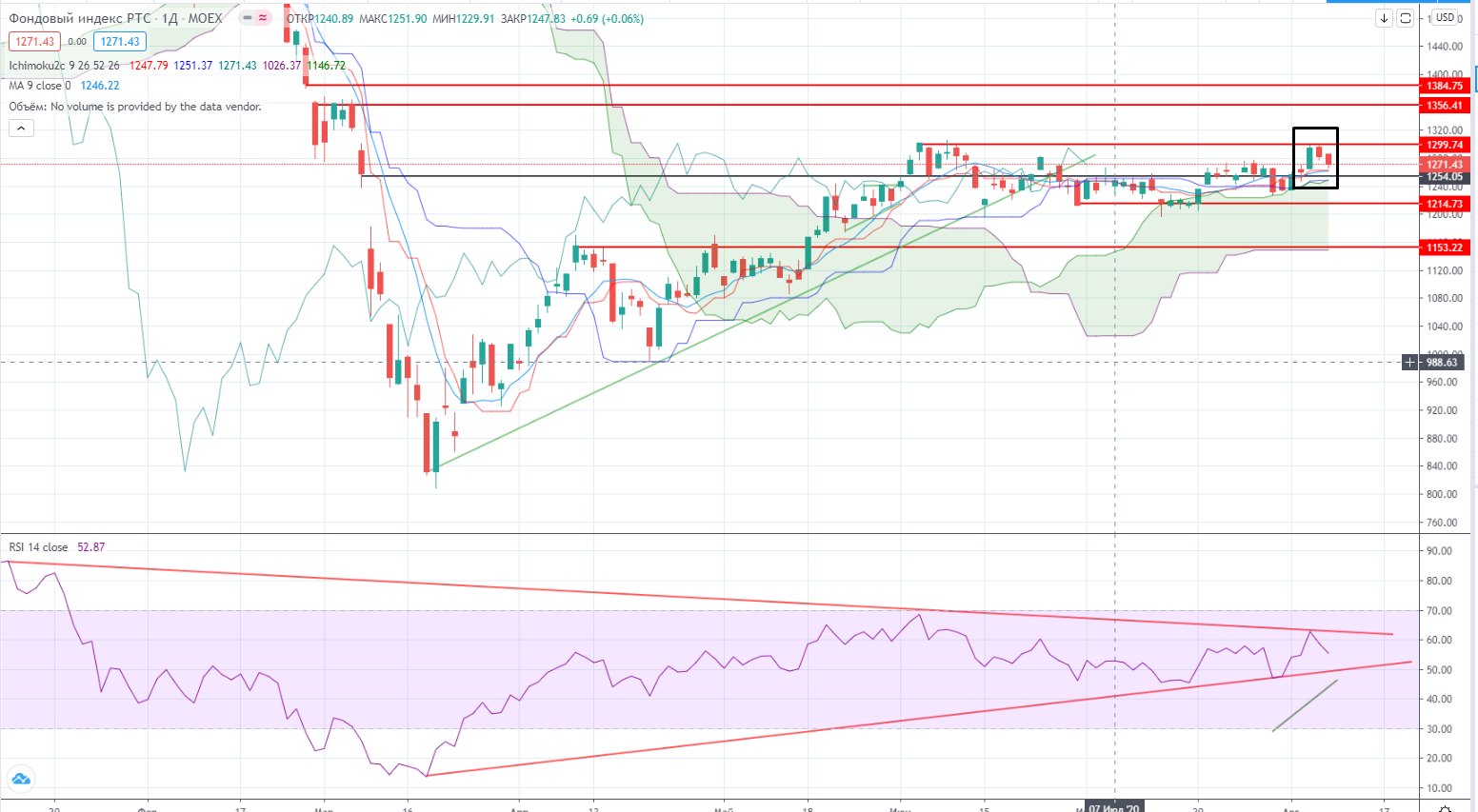Click the dash icon next to MOEX title
The height and width of the screenshot is (812, 1478).
pyautogui.click(x=247, y=18)
